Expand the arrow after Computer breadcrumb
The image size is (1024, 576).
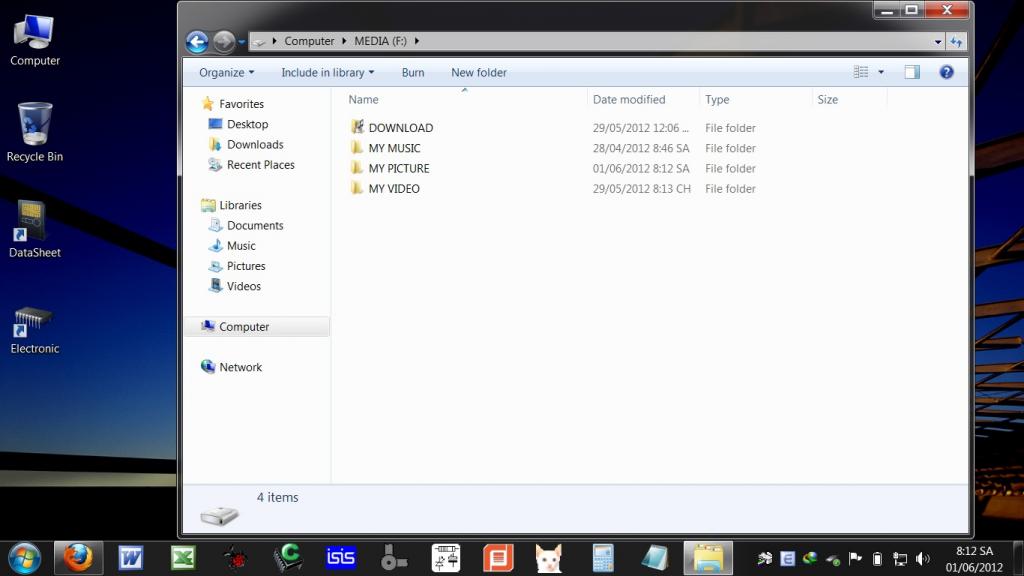(344, 40)
